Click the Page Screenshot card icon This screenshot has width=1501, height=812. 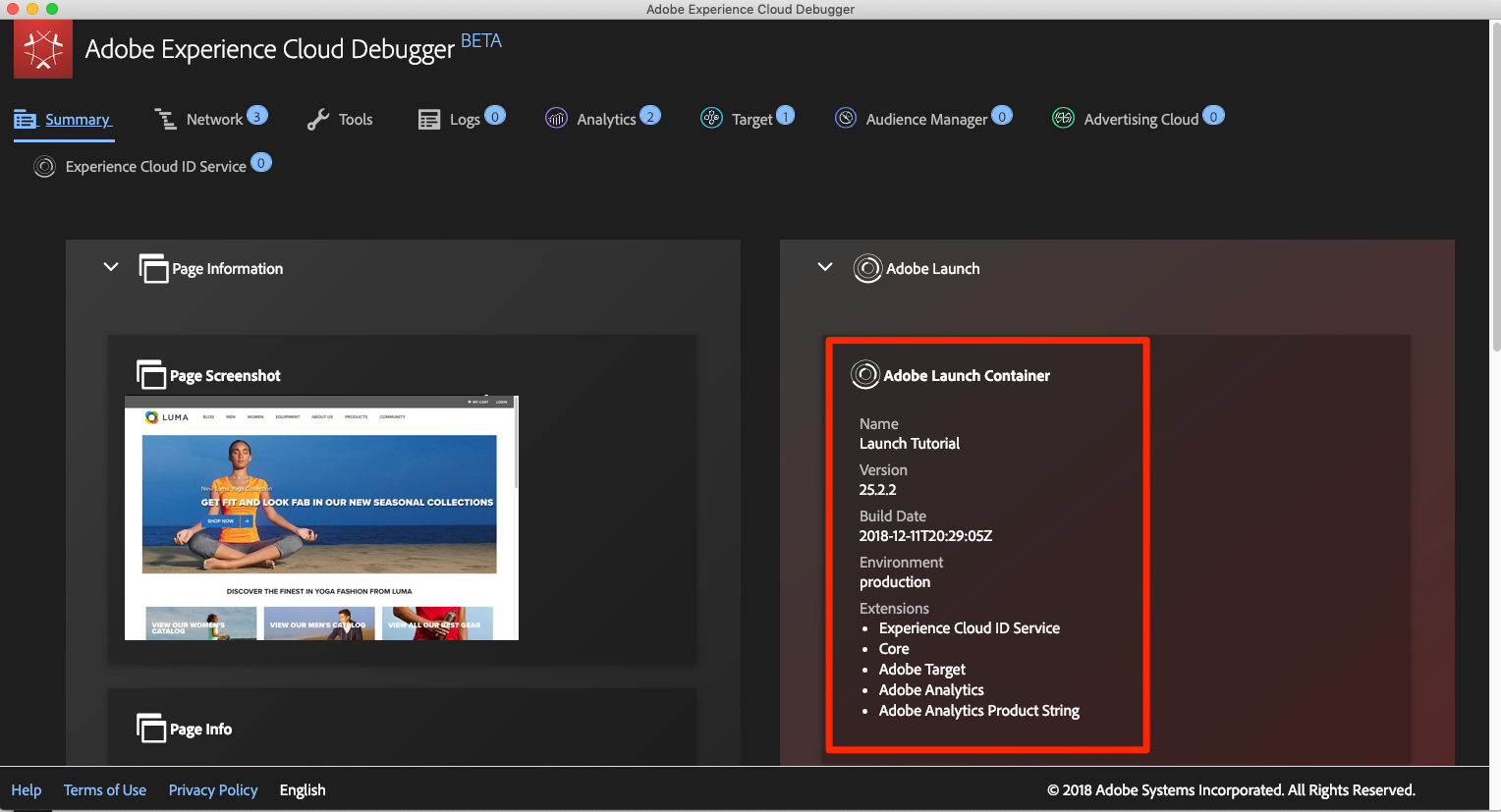[x=150, y=374]
